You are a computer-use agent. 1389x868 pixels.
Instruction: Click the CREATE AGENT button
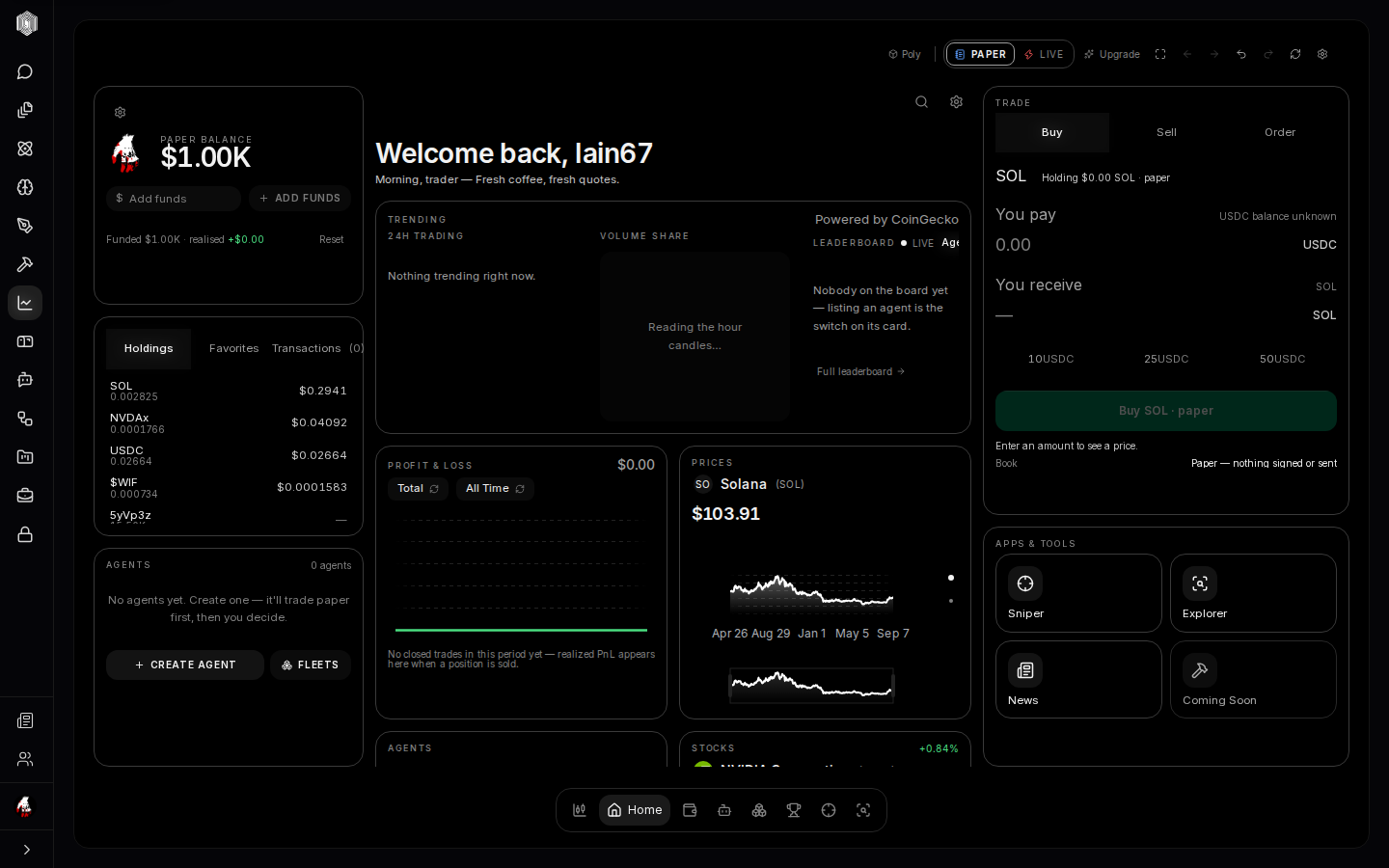click(185, 665)
